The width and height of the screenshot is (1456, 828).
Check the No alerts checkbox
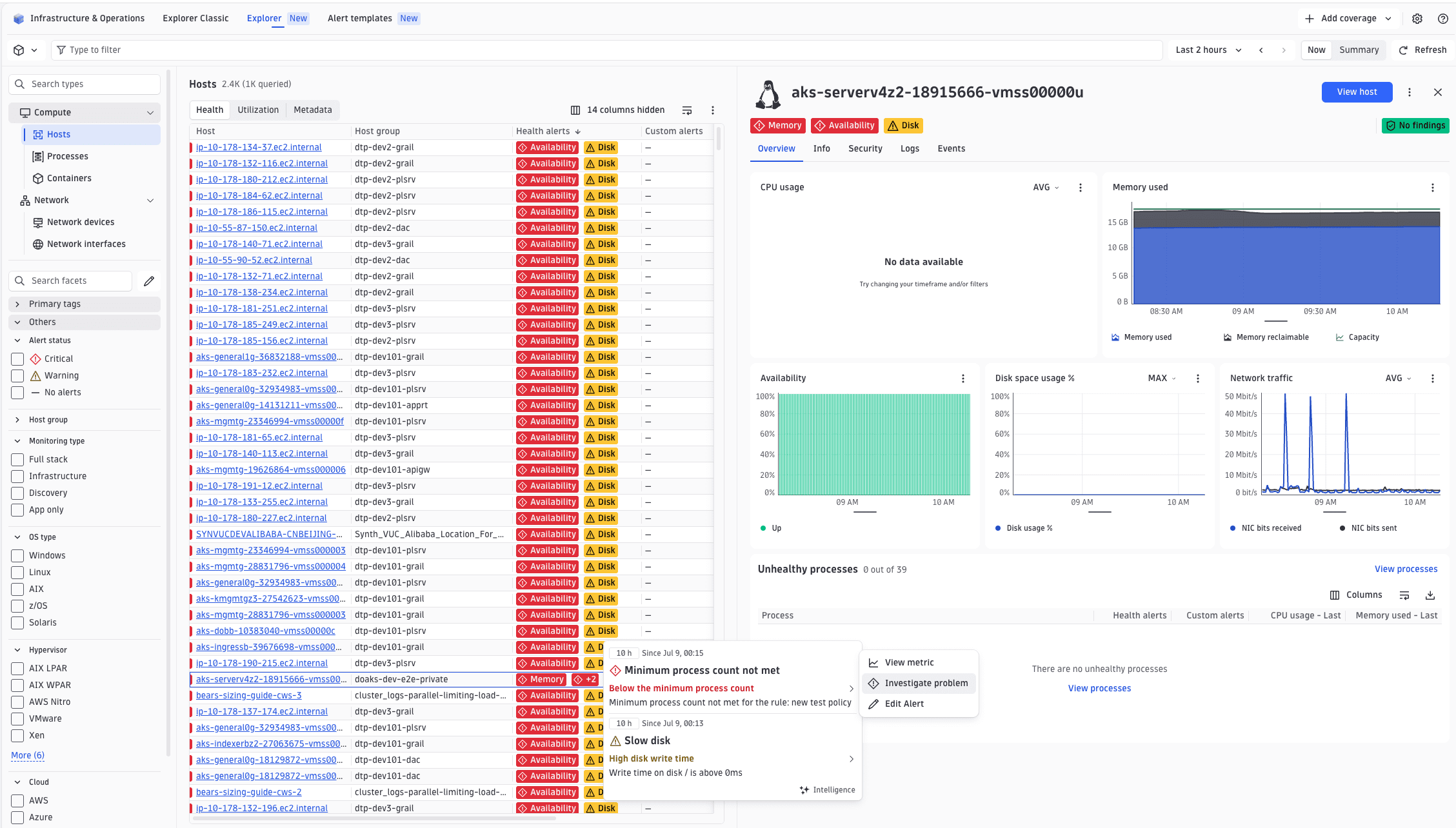point(17,392)
